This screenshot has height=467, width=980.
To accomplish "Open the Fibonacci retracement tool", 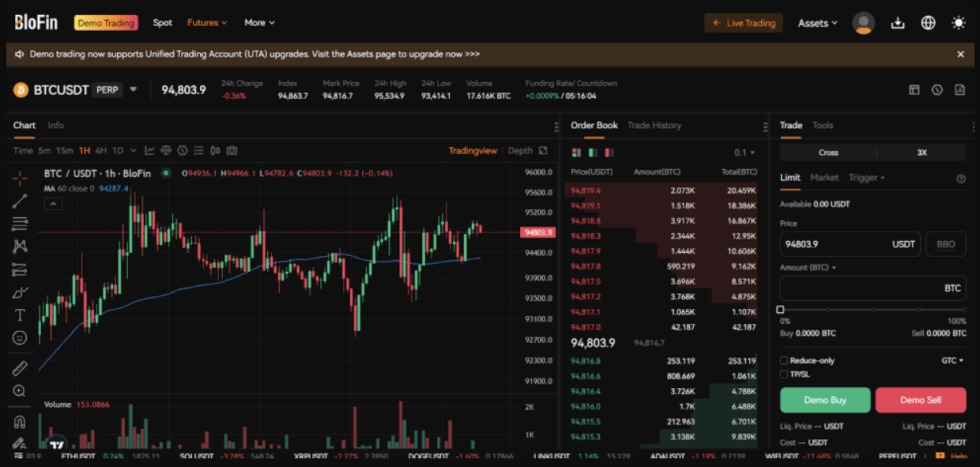I will [x=19, y=223].
